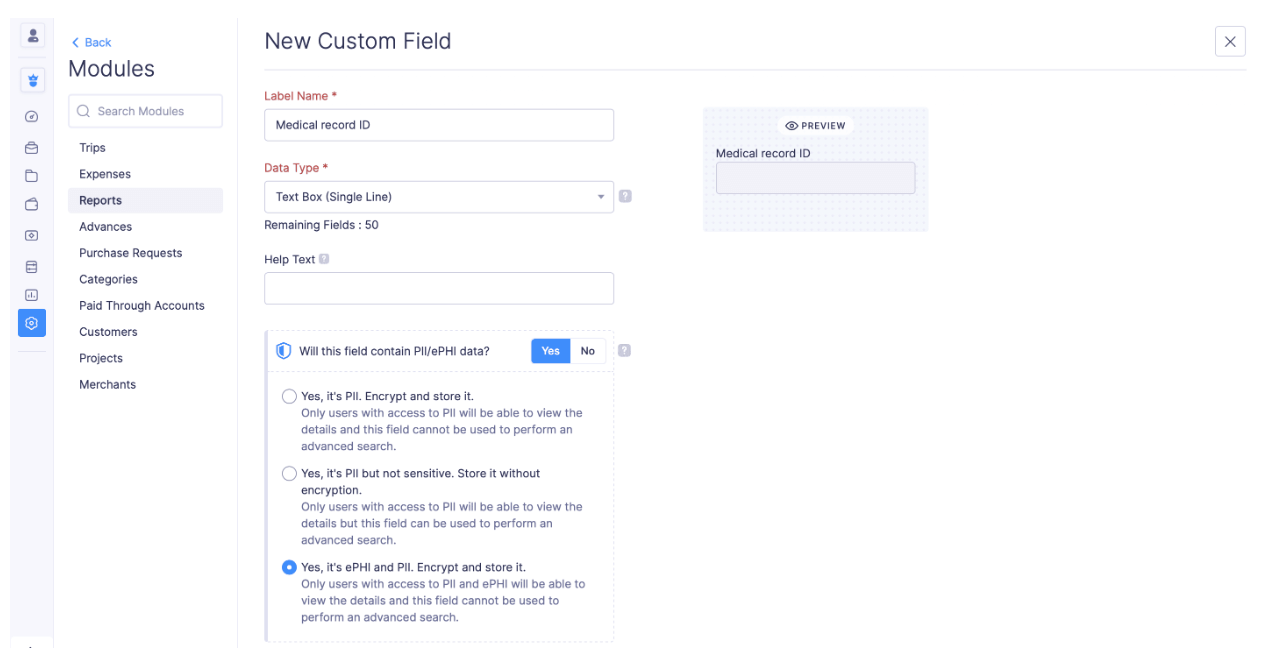Click the Back link above Modules
The image size is (1264, 668).
(x=91, y=42)
